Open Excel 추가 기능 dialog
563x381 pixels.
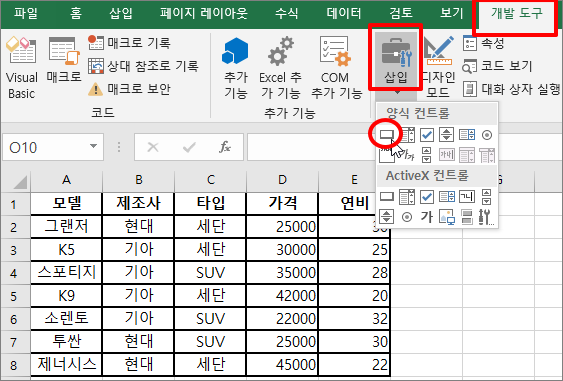[280, 68]
